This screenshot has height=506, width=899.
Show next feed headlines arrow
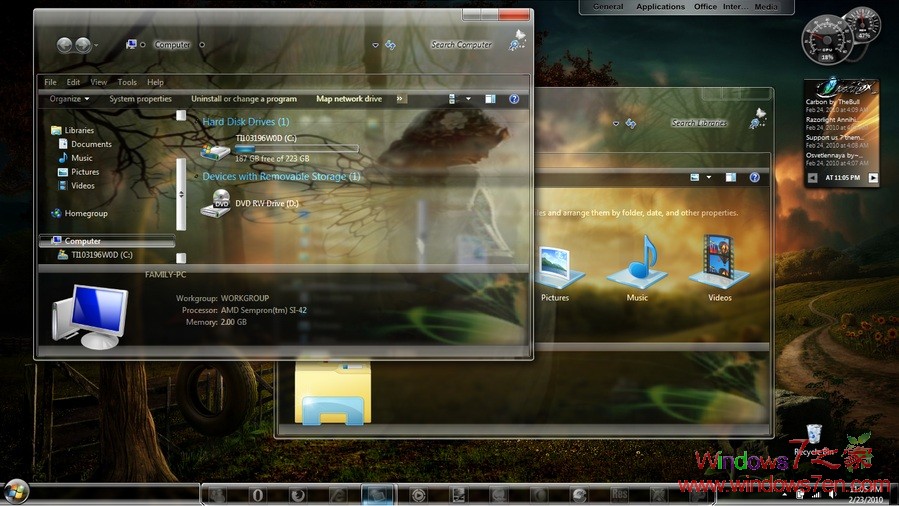pos(873,178)
